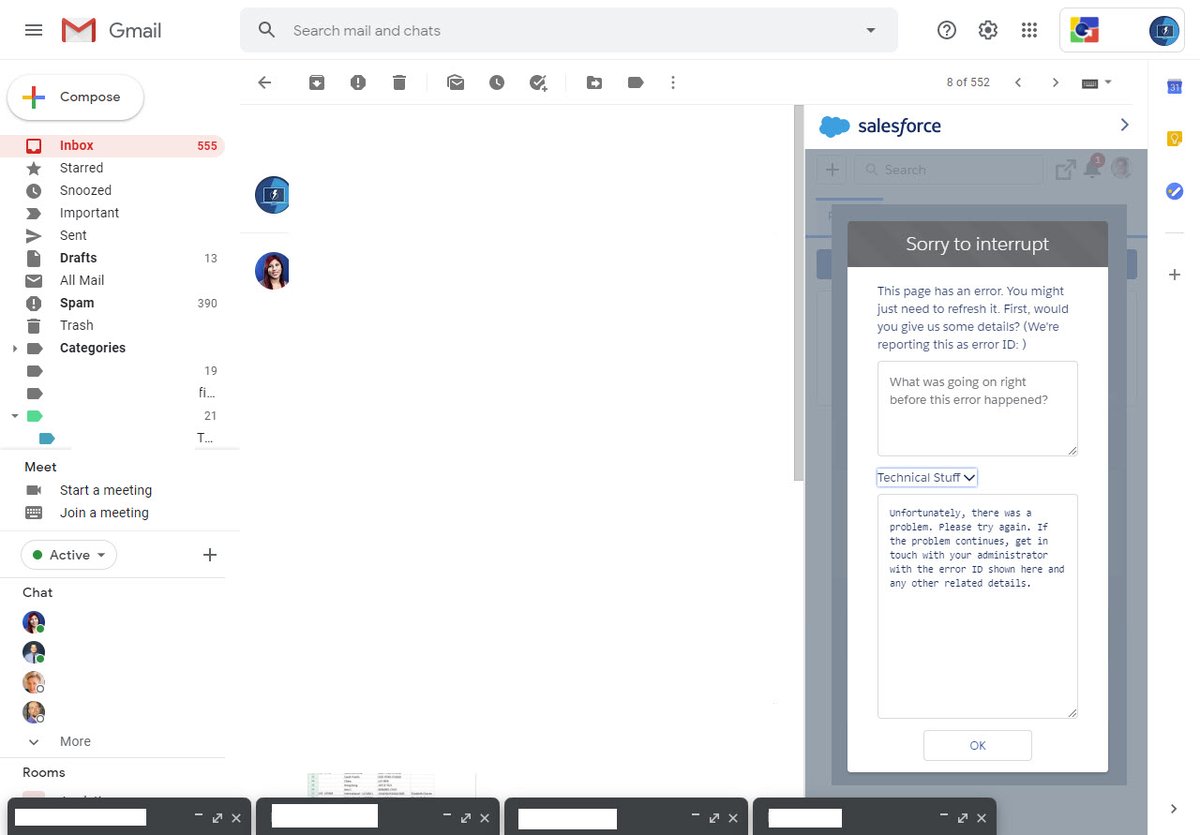Click the 'What was going on' description textbox
The height and width of the screenshot is (835, 1200).
click(x=978, y=409)
